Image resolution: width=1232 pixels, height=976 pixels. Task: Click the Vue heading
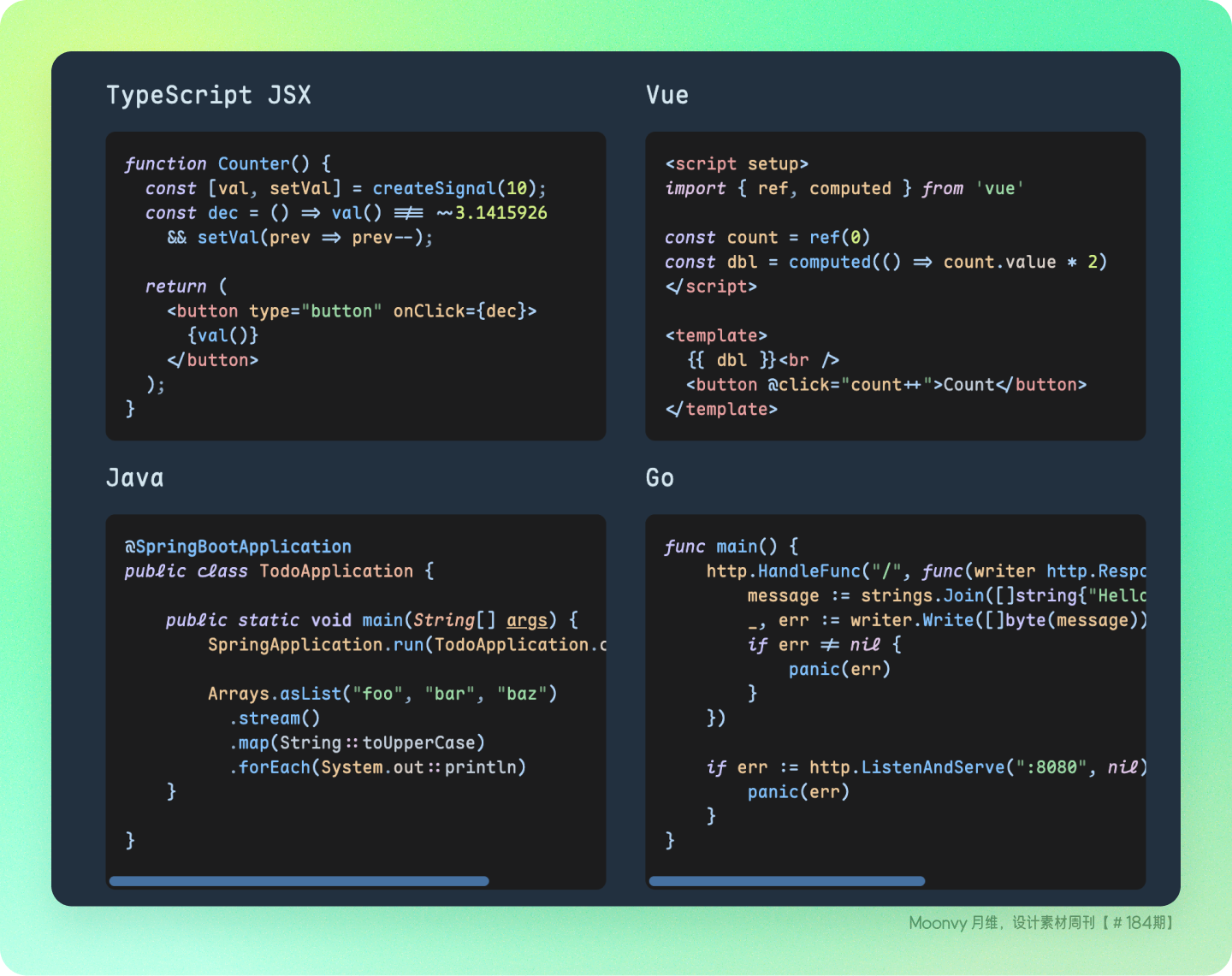point(667,95)
